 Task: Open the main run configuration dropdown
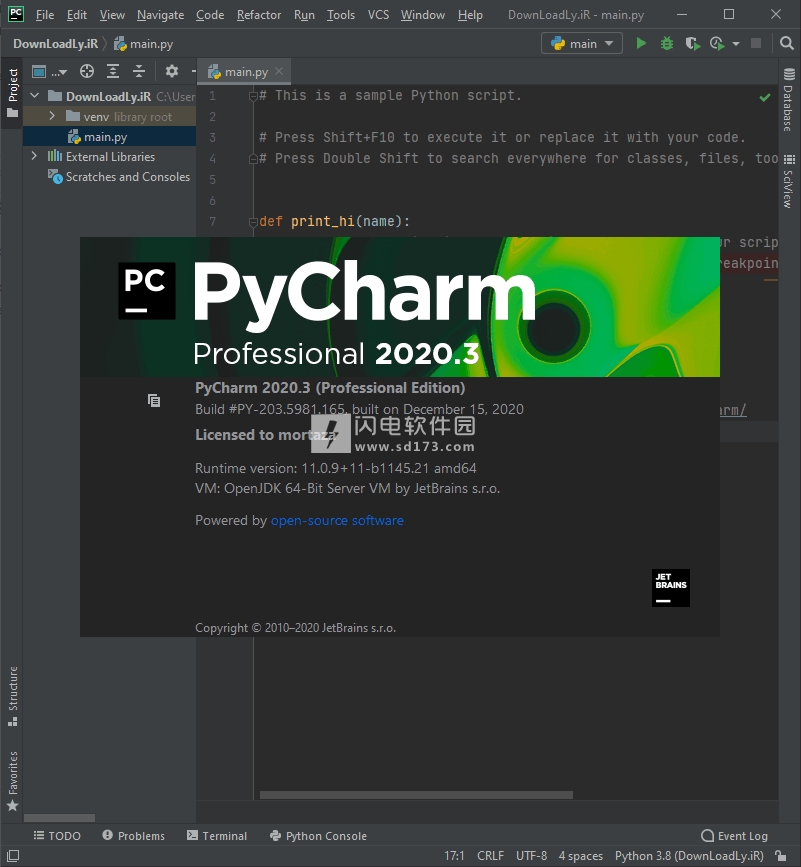(x=581, y=43)
